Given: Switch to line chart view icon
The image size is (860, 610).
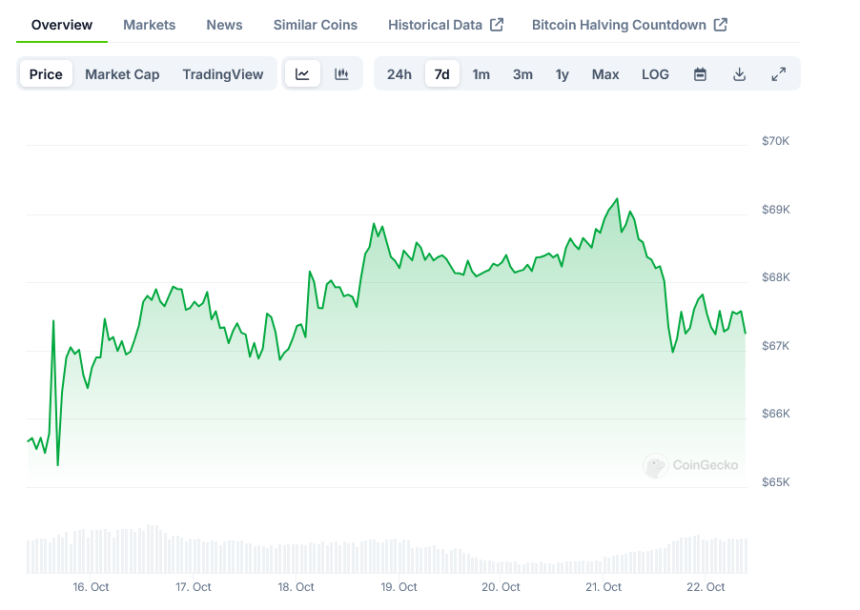Looking at the screenshot, I should pyautogui.click(x=303, y=74).
